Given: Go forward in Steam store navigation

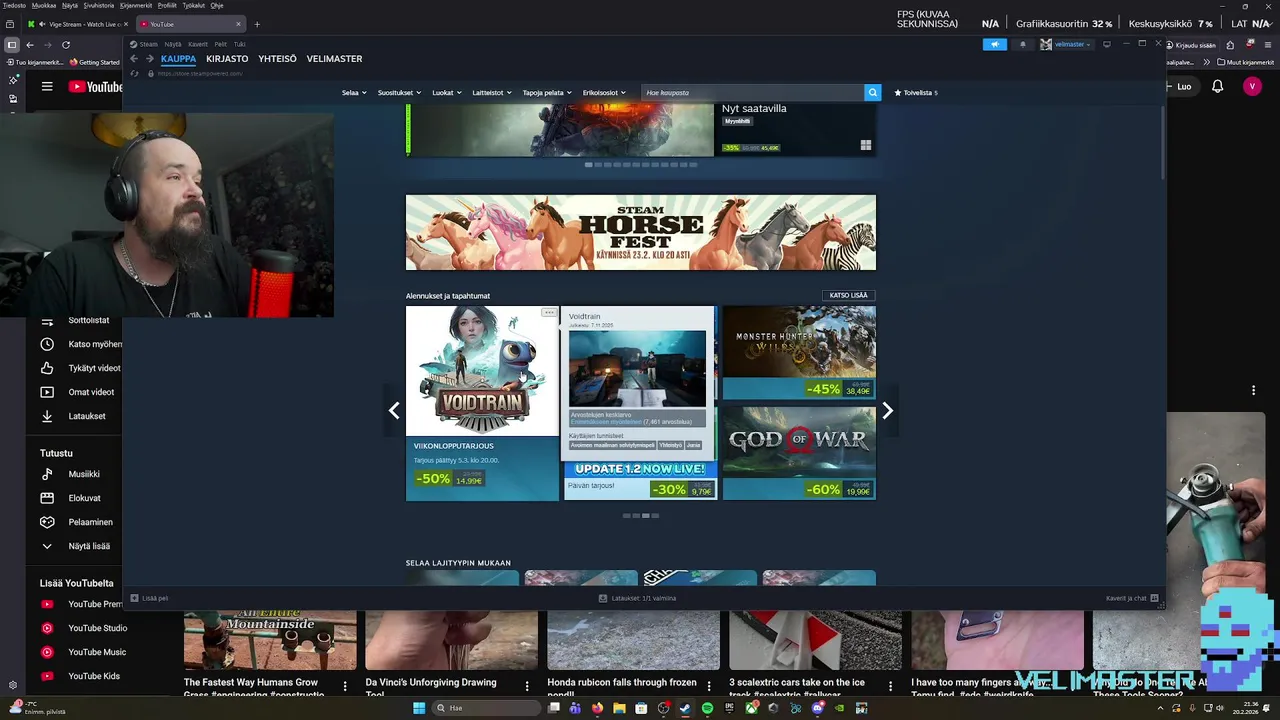Looking at the screenshot, I should pyautogui.click(x=150, y=59).
